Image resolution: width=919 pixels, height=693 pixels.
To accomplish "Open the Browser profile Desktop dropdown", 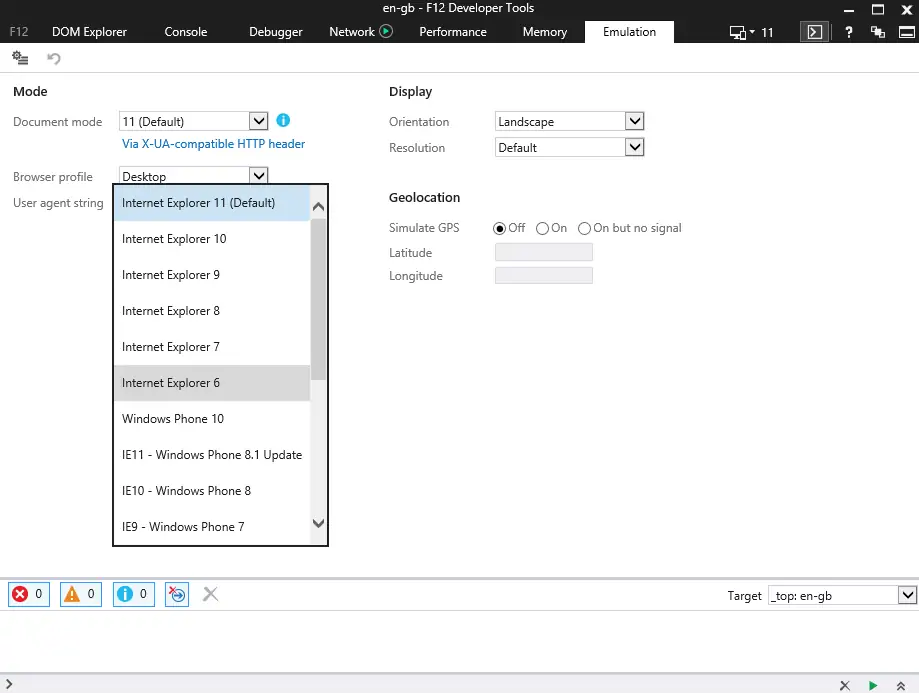I will [193, 175].
